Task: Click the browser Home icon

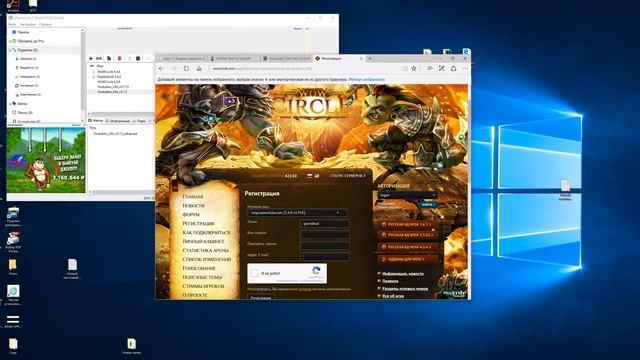Action: (x=199, y=69)
